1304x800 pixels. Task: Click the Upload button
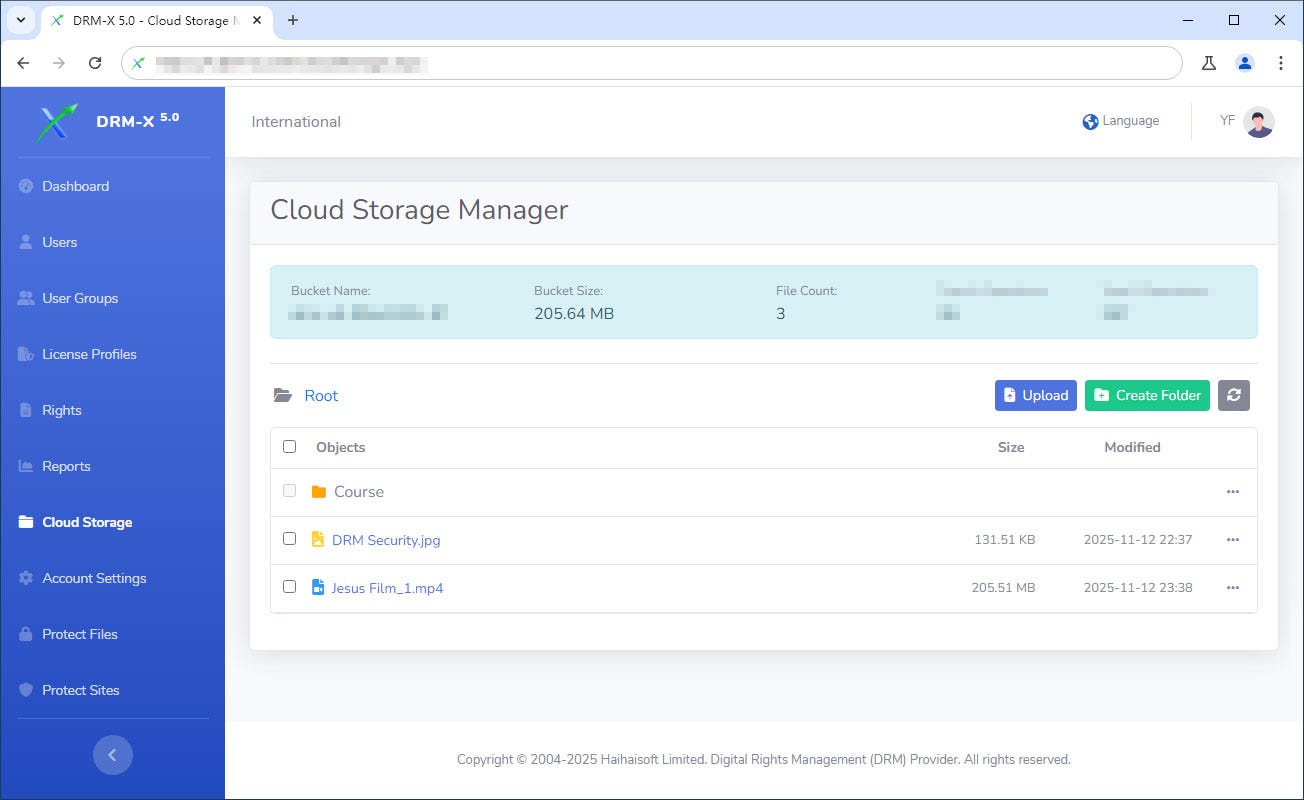tap(1036, 395)
